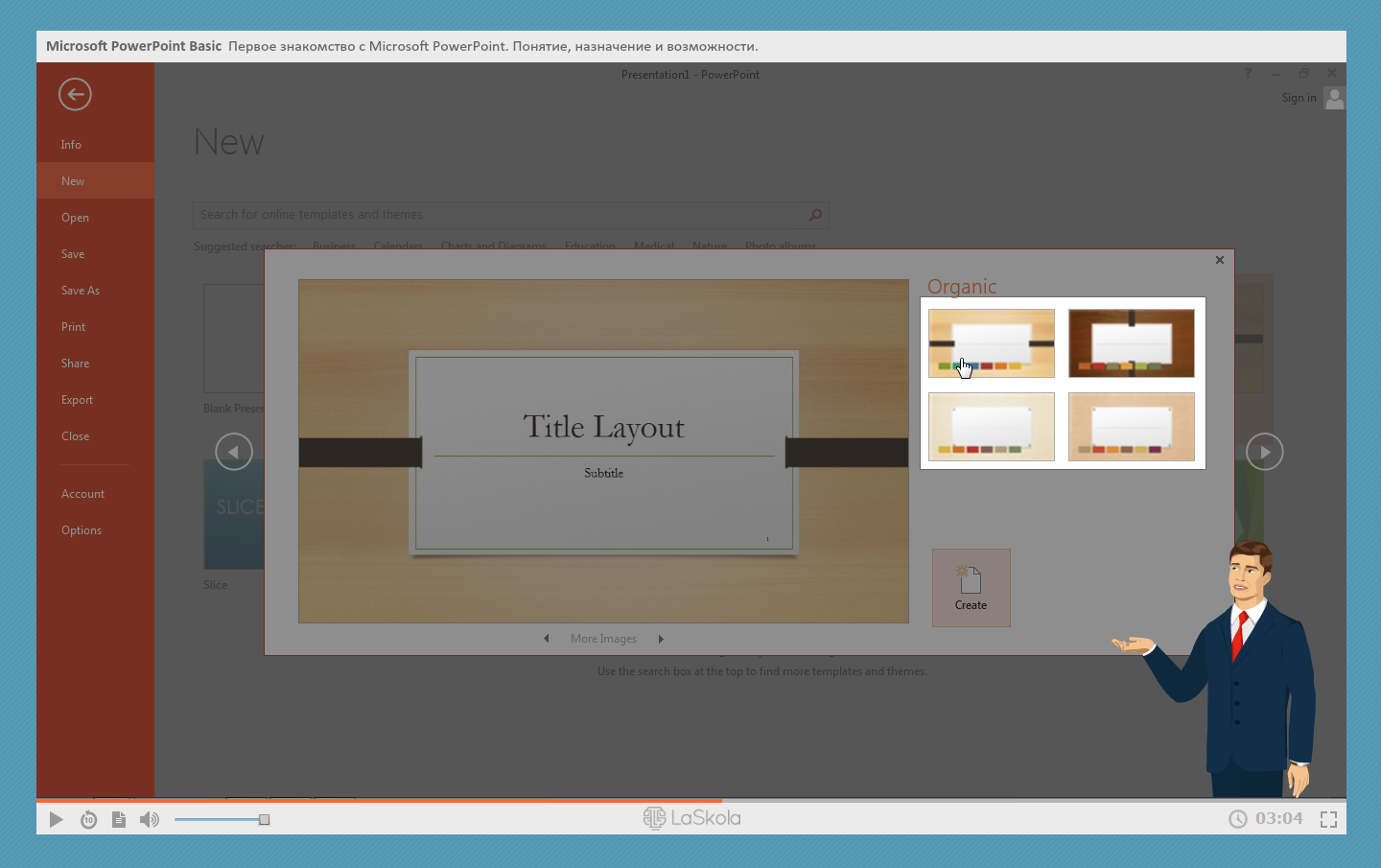Go to the previous template with left arrow

click(x=234, y=452)
